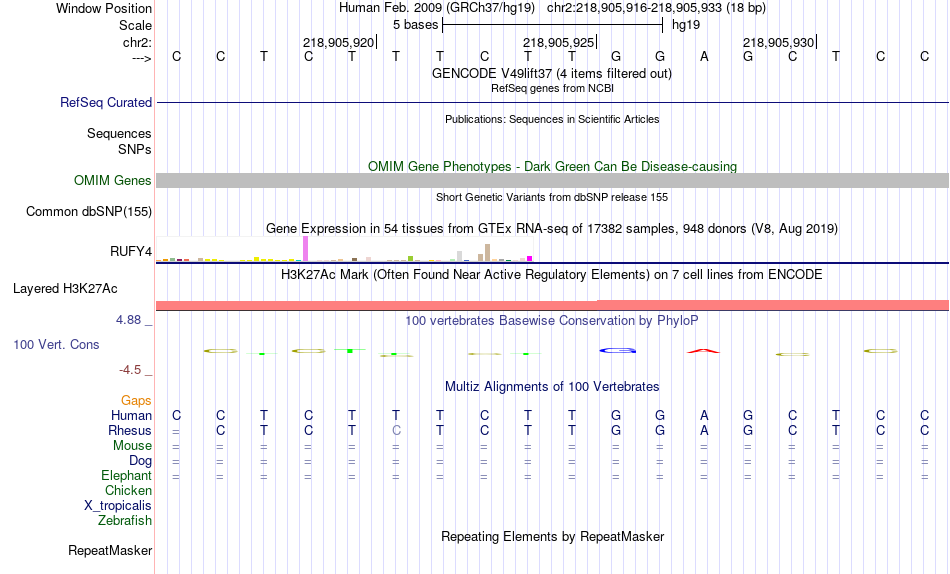Image resolution: width=950 pixels, height=574 pixels.
Task: Open 'Short Genetic Variants from dbSNP release 155' title
Action: (x=552, y=197)
